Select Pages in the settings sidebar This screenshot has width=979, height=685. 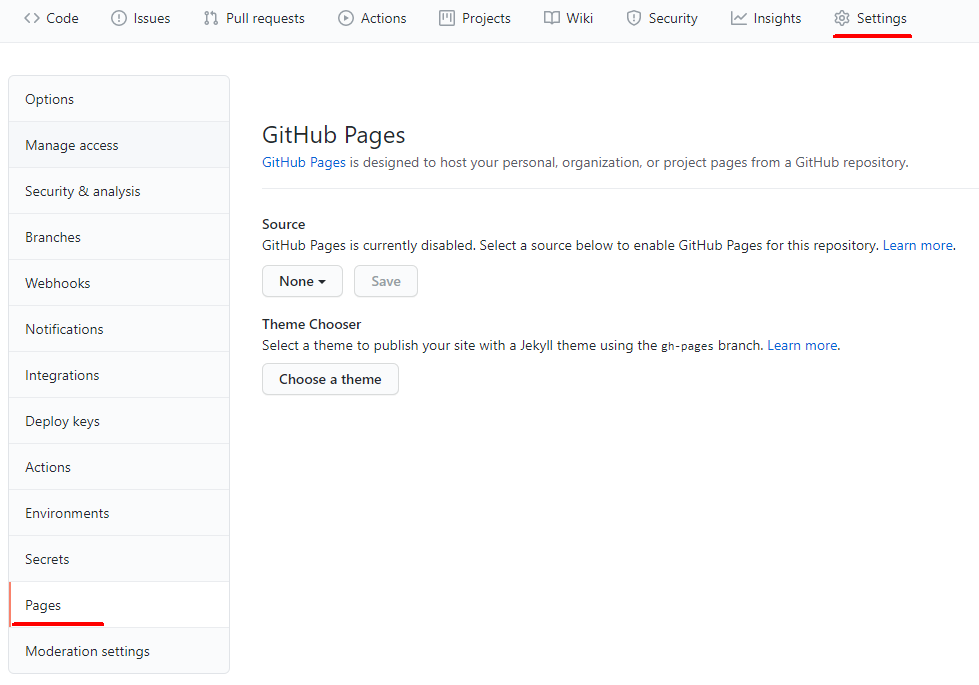(119, 605)
